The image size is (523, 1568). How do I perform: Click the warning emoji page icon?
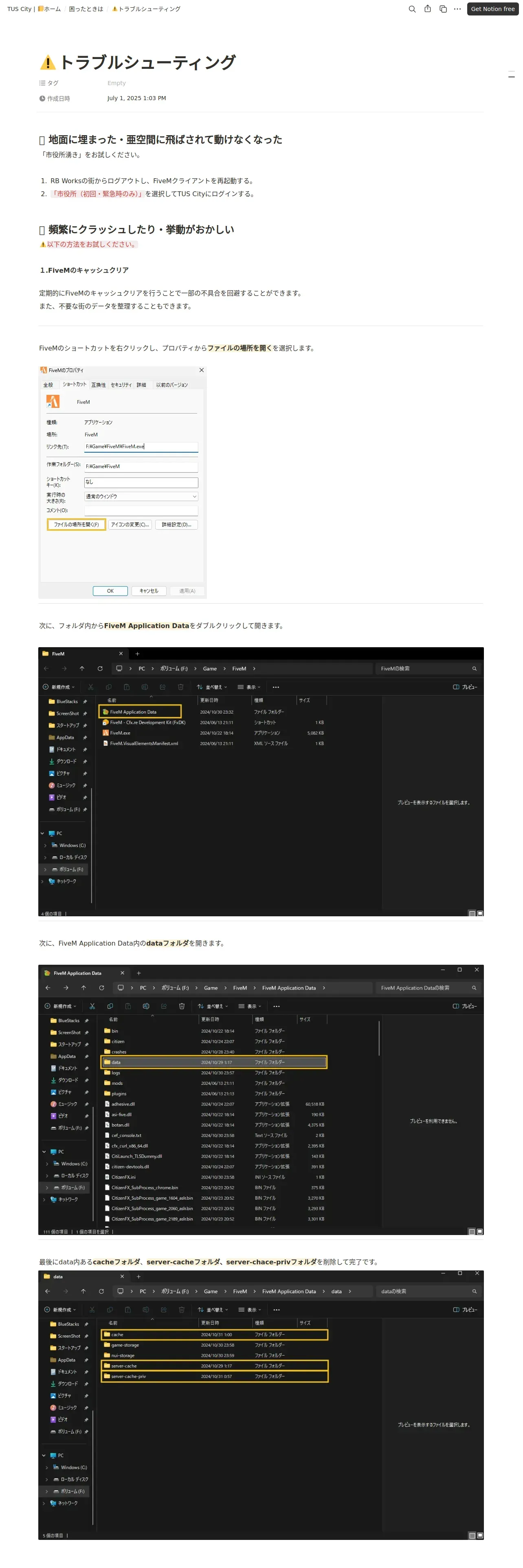point(48,62)
